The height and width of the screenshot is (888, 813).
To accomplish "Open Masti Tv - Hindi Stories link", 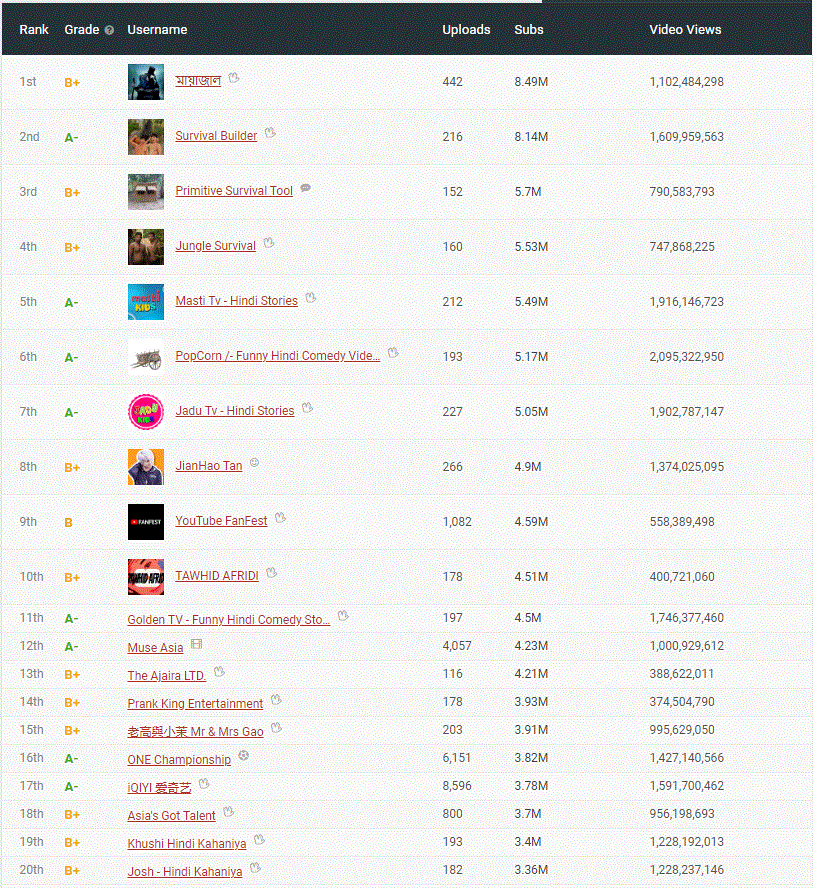I will 237,301.
